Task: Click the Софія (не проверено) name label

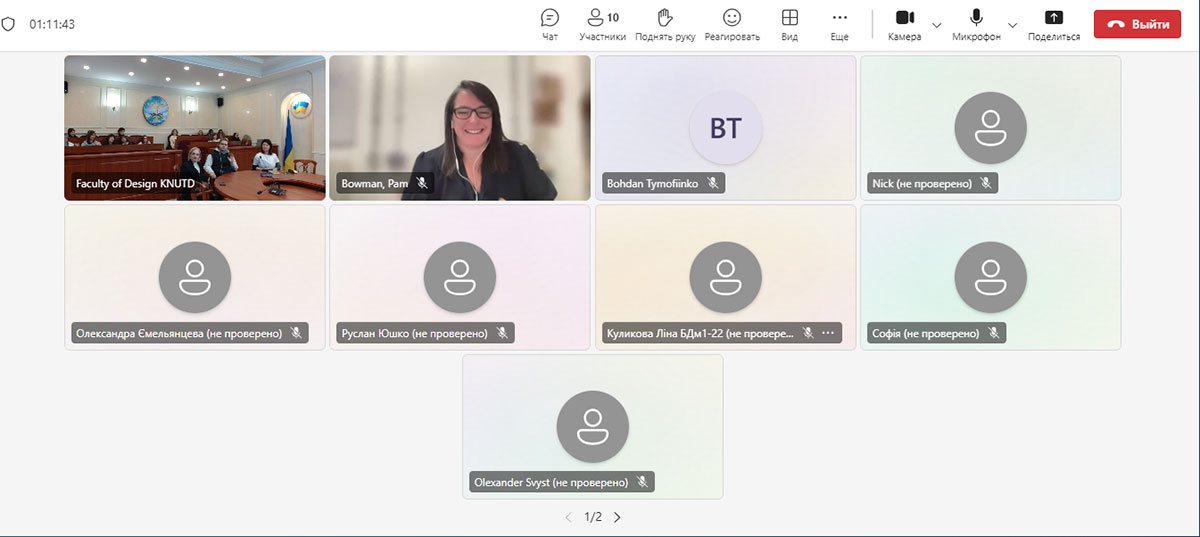Action: point(926,333)
